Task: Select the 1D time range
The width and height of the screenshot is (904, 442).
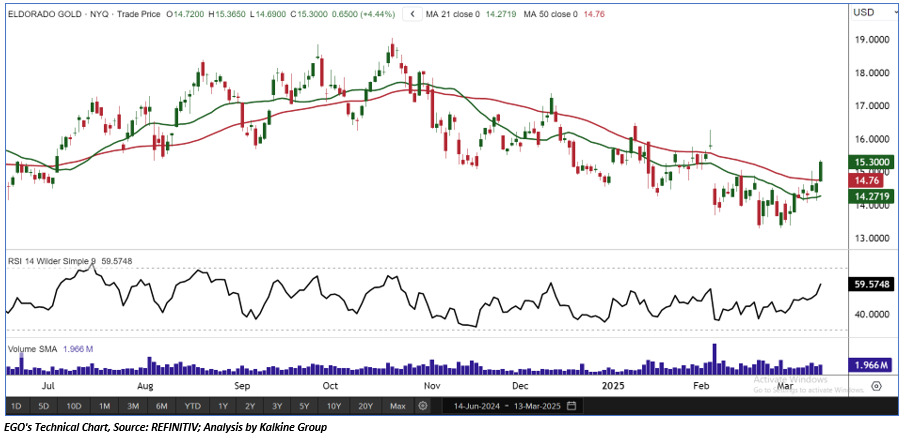Action: (17, 406)
